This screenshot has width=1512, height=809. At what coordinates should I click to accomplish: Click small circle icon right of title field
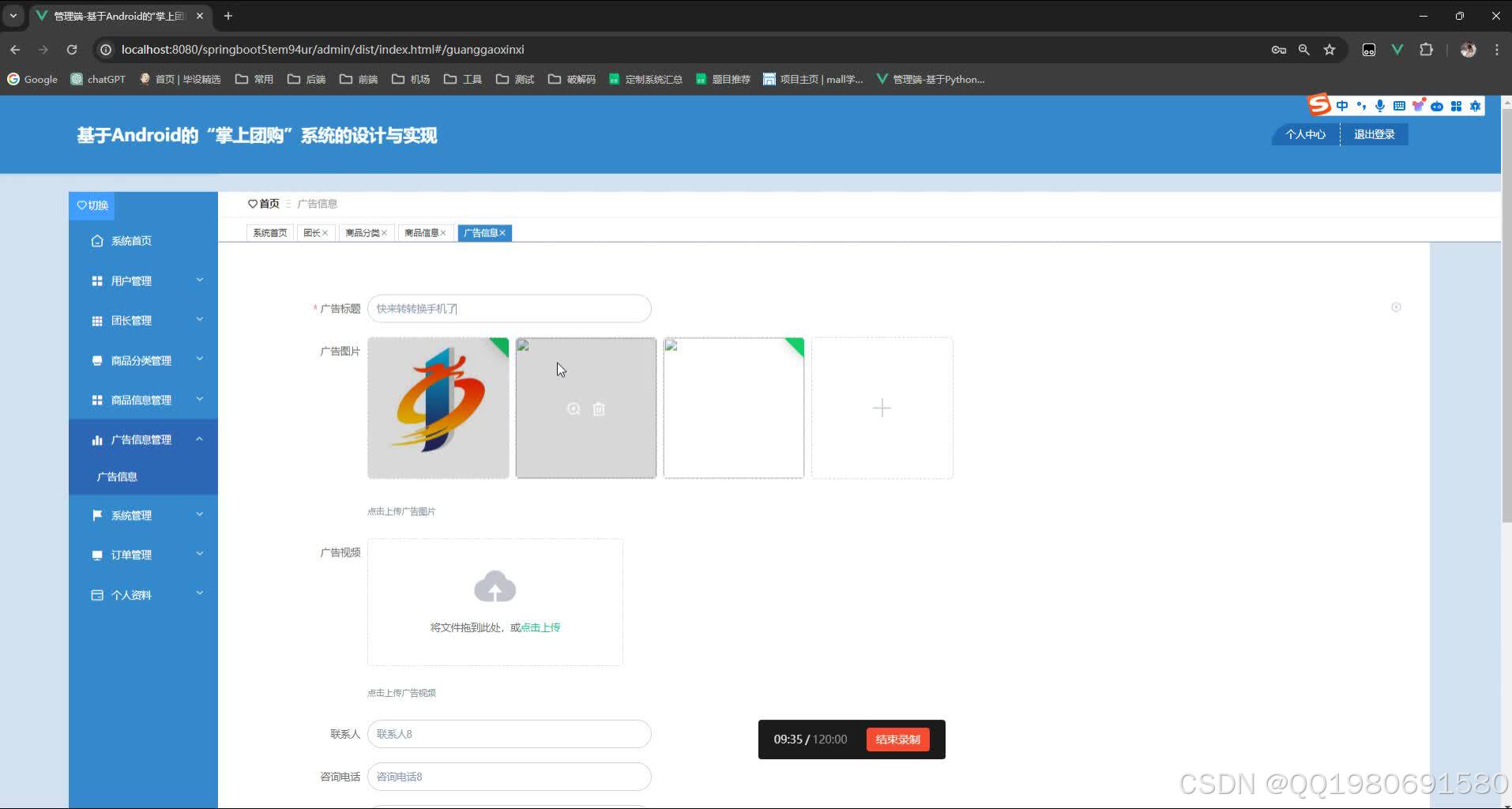pos(1396,307)
